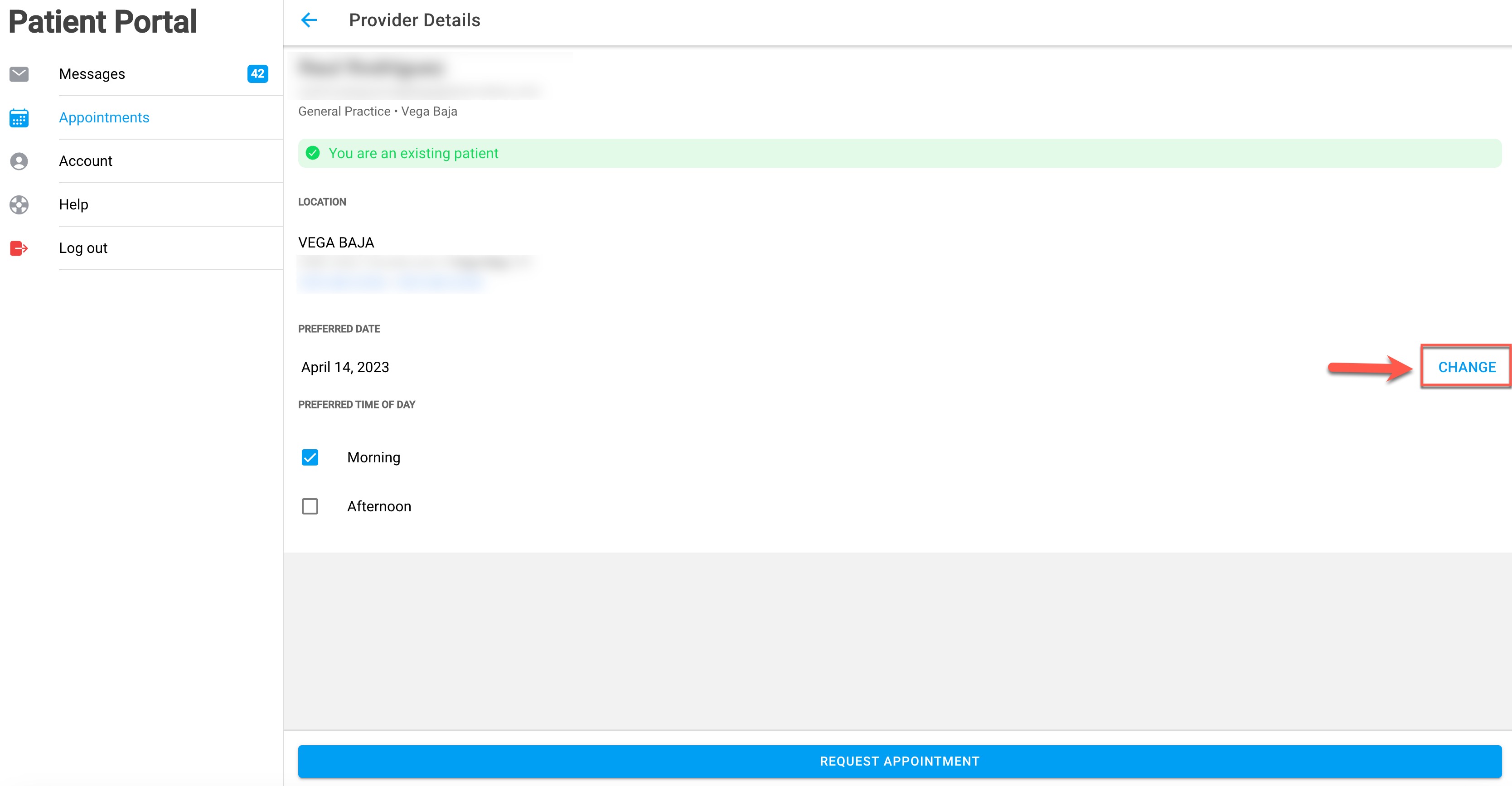This screenshot has height=786, width=1512.
Task: Click the 42 unread messages badge
Action: [x=257, y=74]
